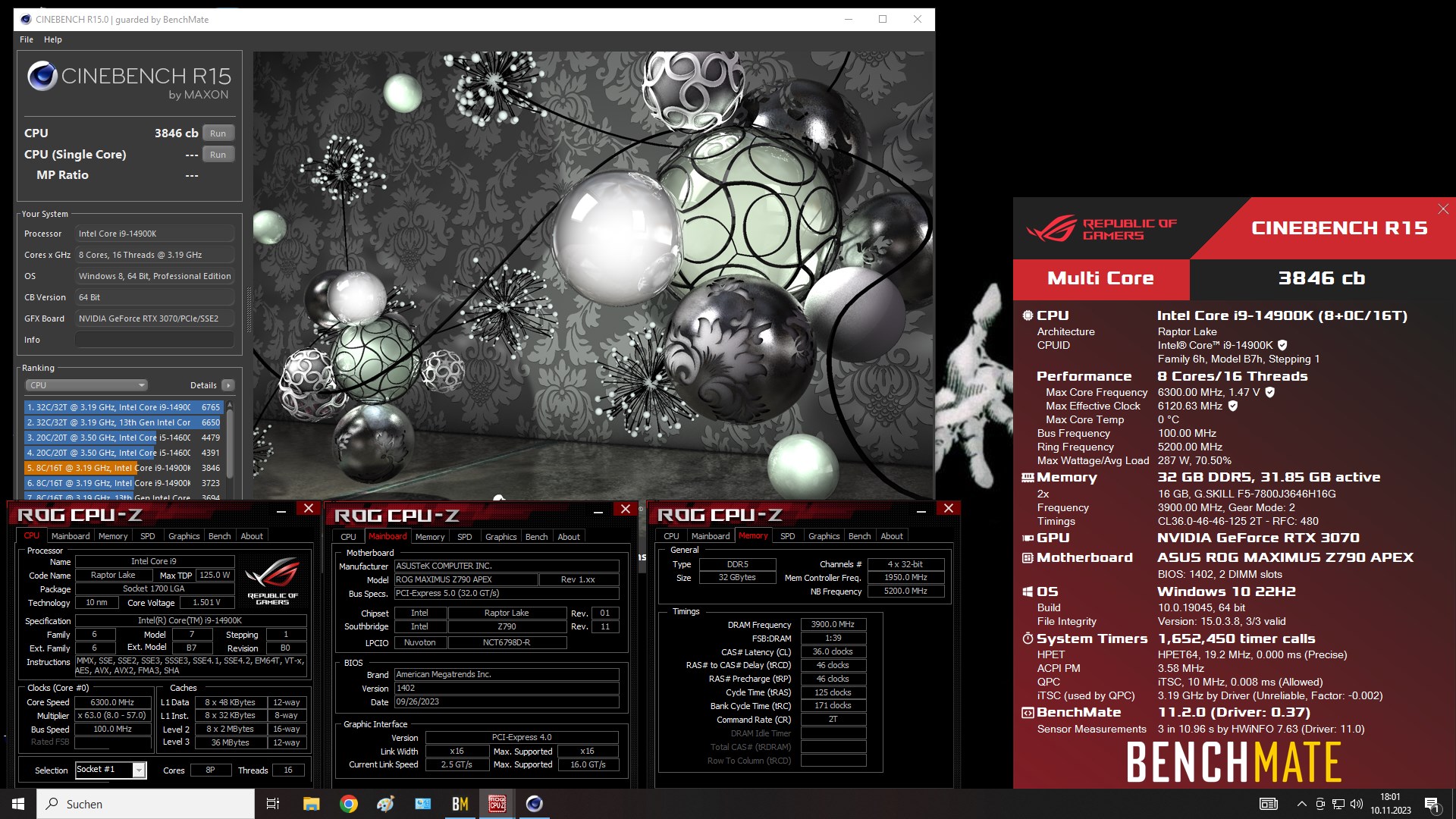Viewport: 1456px width, 819px height.
Task: Open Cinebench taskbar icon
Action: (x=534, y=804)
